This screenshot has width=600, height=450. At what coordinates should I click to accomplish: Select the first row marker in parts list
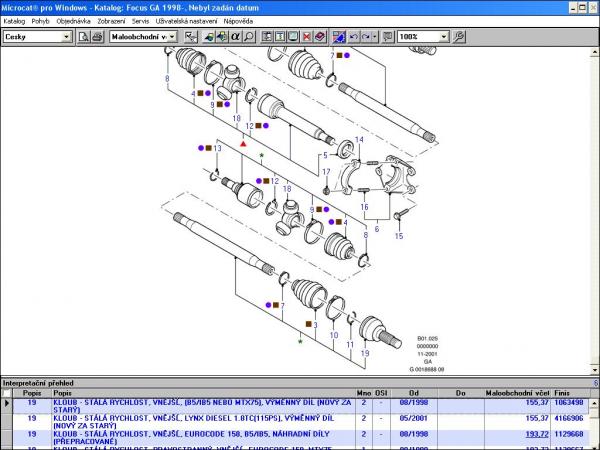tap(8, 404)
